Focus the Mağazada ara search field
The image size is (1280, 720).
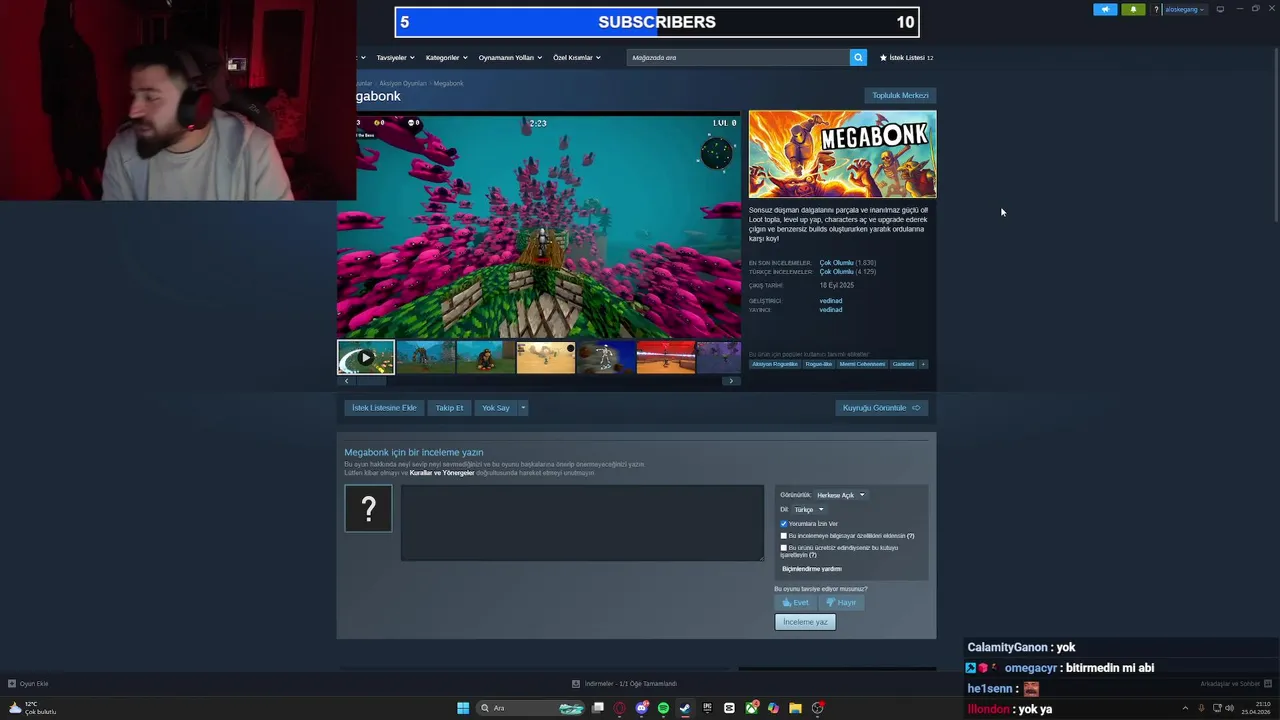point(738,57)
